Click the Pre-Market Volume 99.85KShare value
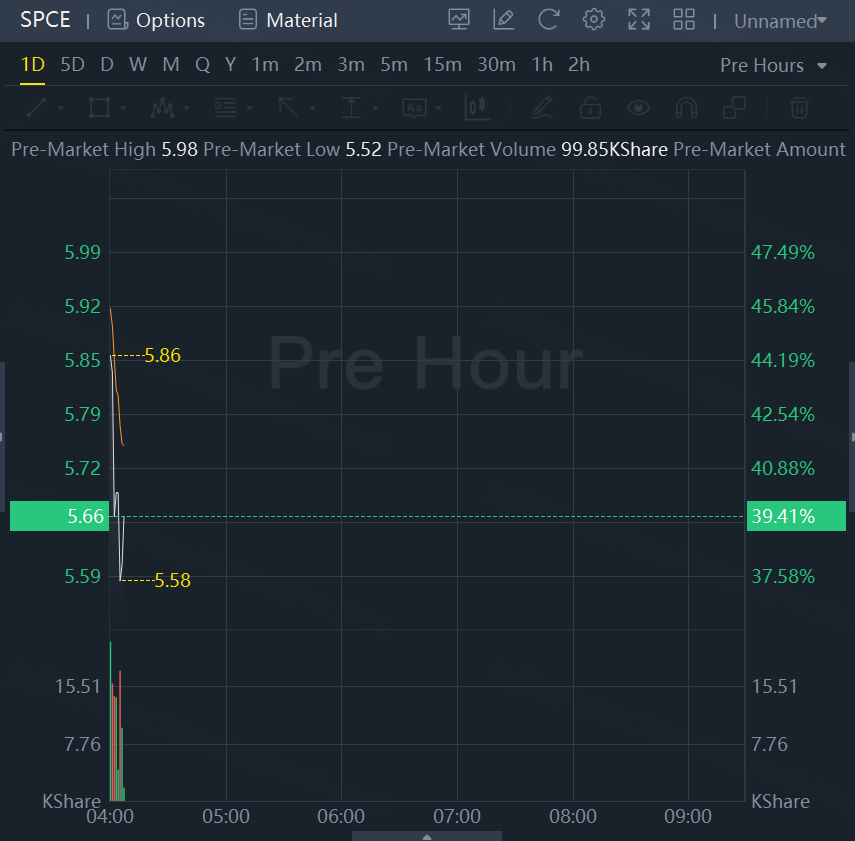 pyautogui.click(x=615, y=149)
